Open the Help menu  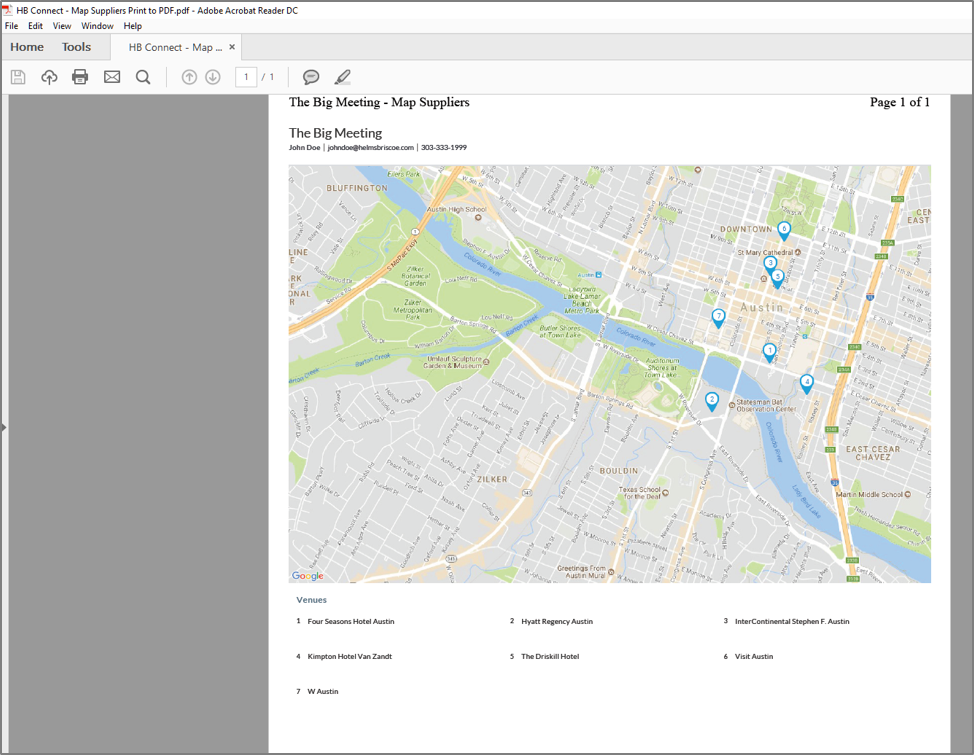[x=132, y=26]
